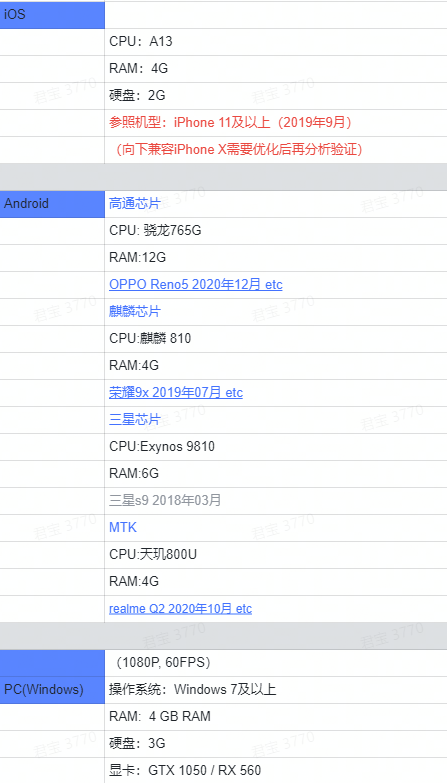The height and width of the screenshot is (783, 447).
Task: Open the OPPO Reno5 2020年12月 link
Action: click(x=196, y=285)
